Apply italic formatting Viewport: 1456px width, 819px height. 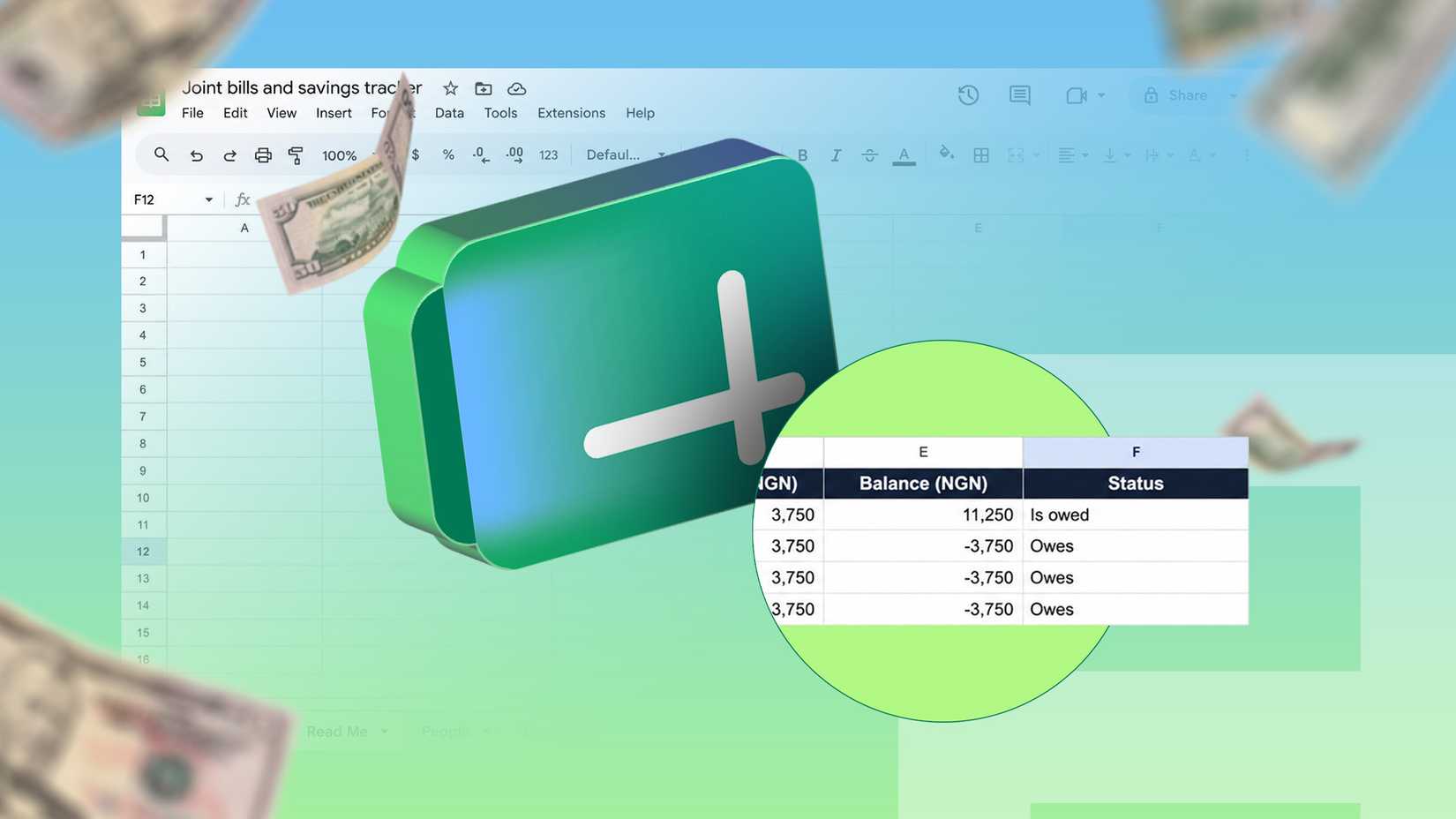[835, 155]
